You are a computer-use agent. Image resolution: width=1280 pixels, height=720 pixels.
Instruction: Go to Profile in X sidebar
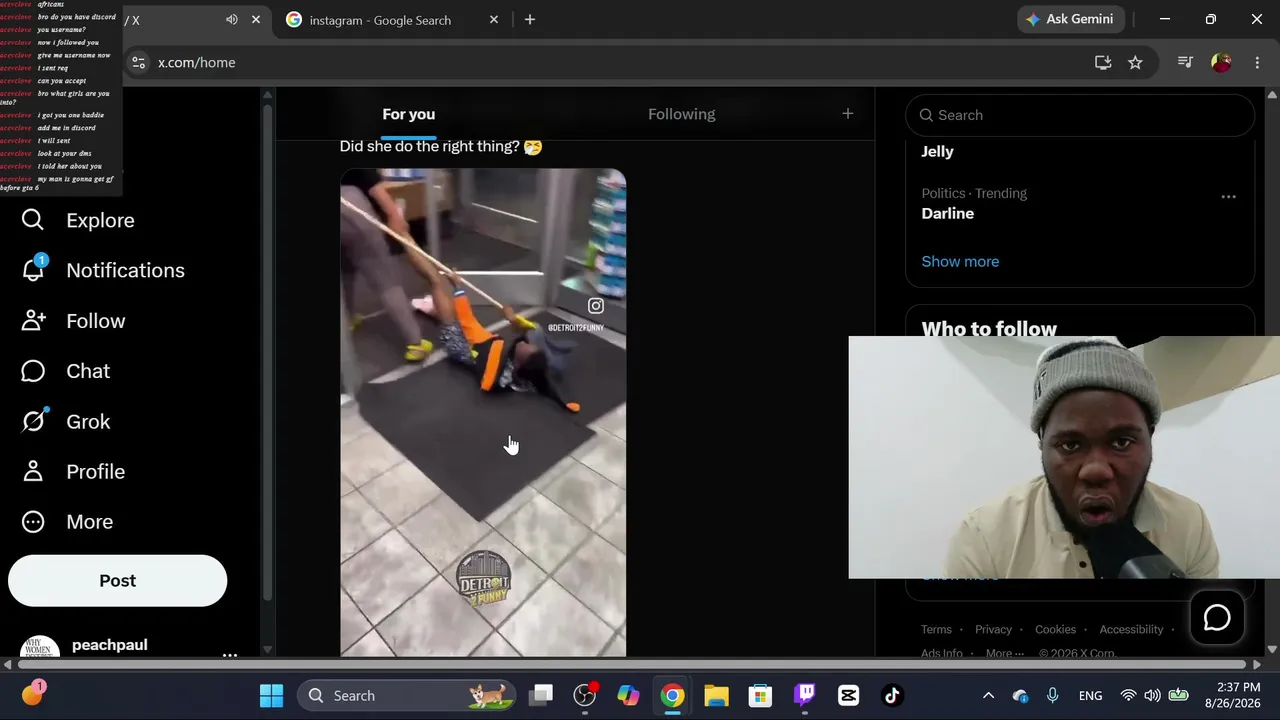tap(73, 472)
